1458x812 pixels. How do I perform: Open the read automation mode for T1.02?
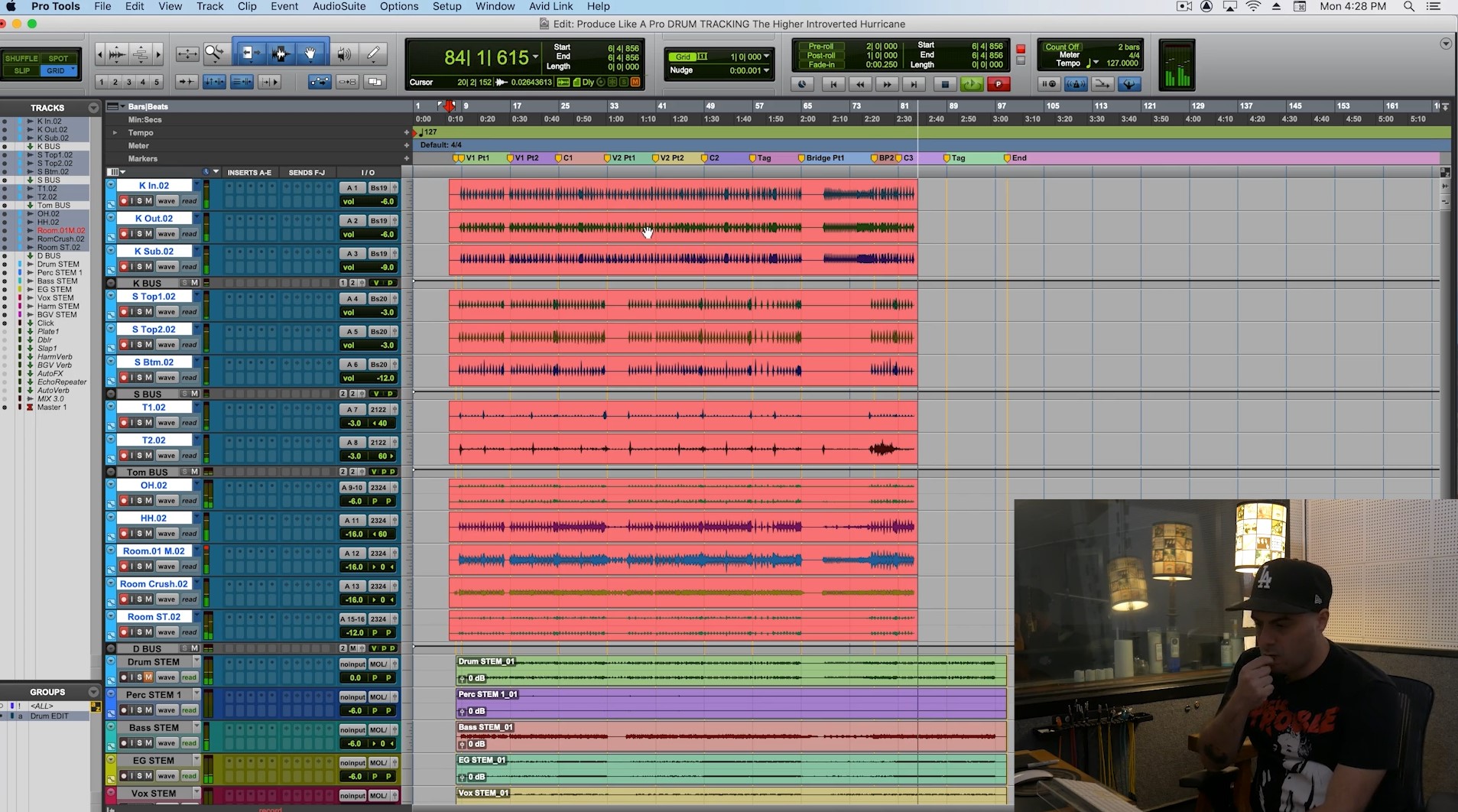tap(190, 423)
